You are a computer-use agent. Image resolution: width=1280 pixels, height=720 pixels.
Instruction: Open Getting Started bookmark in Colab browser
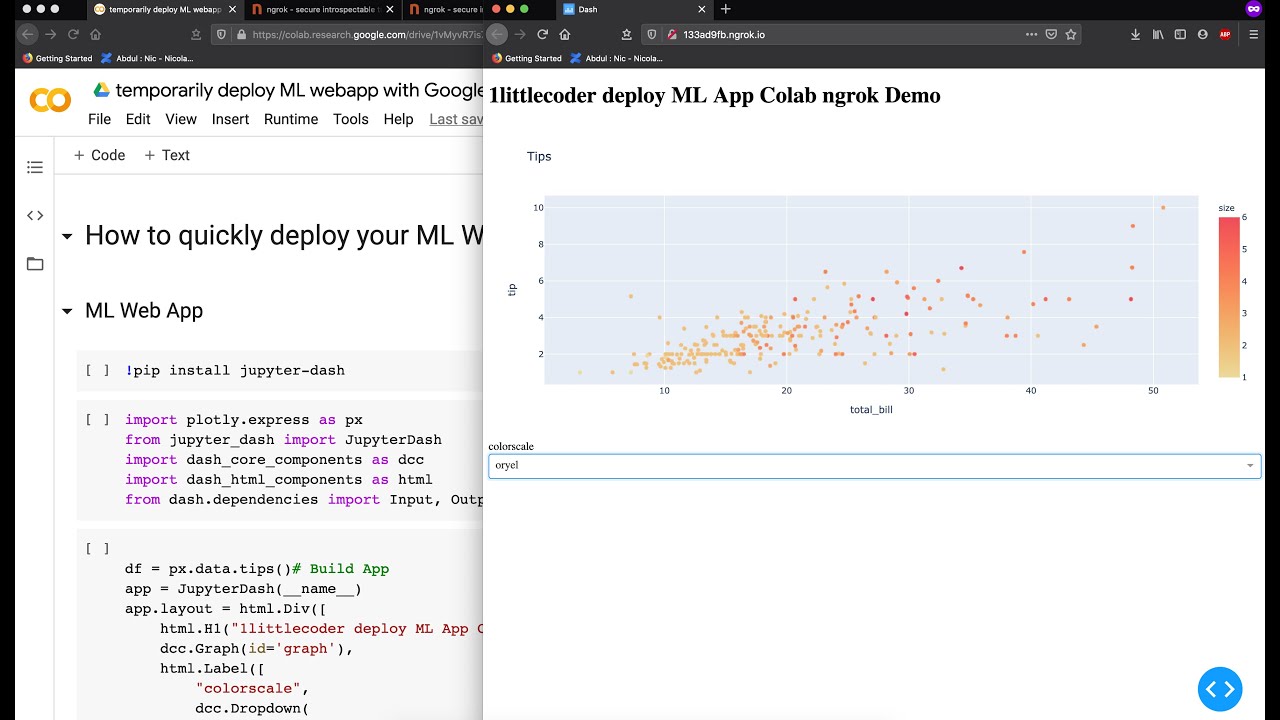pyautogui.click(x=57, y=58)
